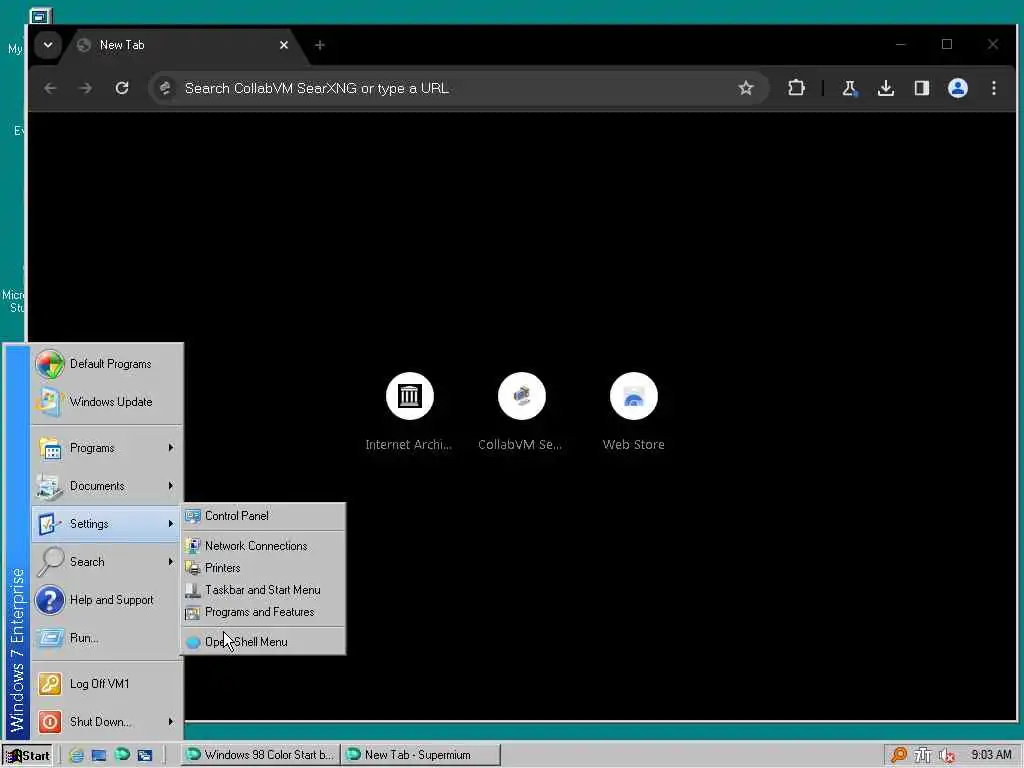Log off VM1 user
Viewport: 1024px width, 768px height.
pos(106,684)
